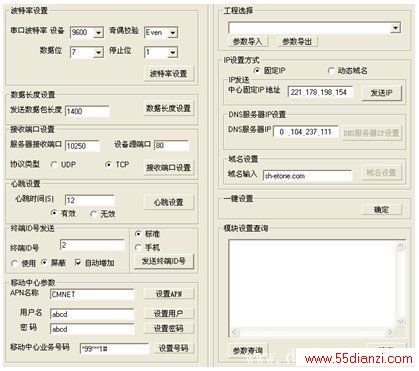The width and height of the screenshot is (419, 371).
Task: Click the 数据长度设置 button
Action: tap(169, 108)
